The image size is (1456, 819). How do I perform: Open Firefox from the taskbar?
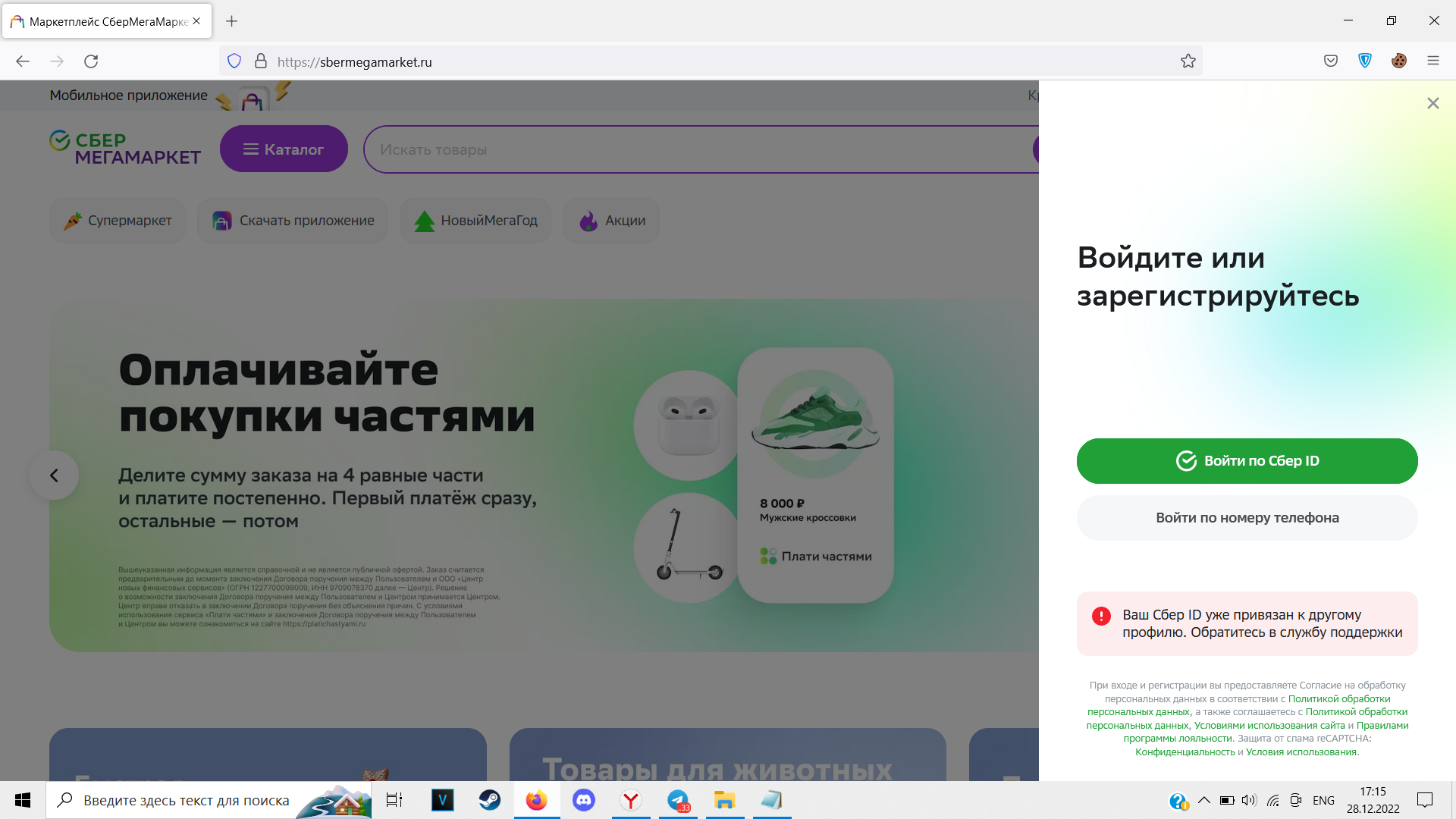click(x=536, y=800)
